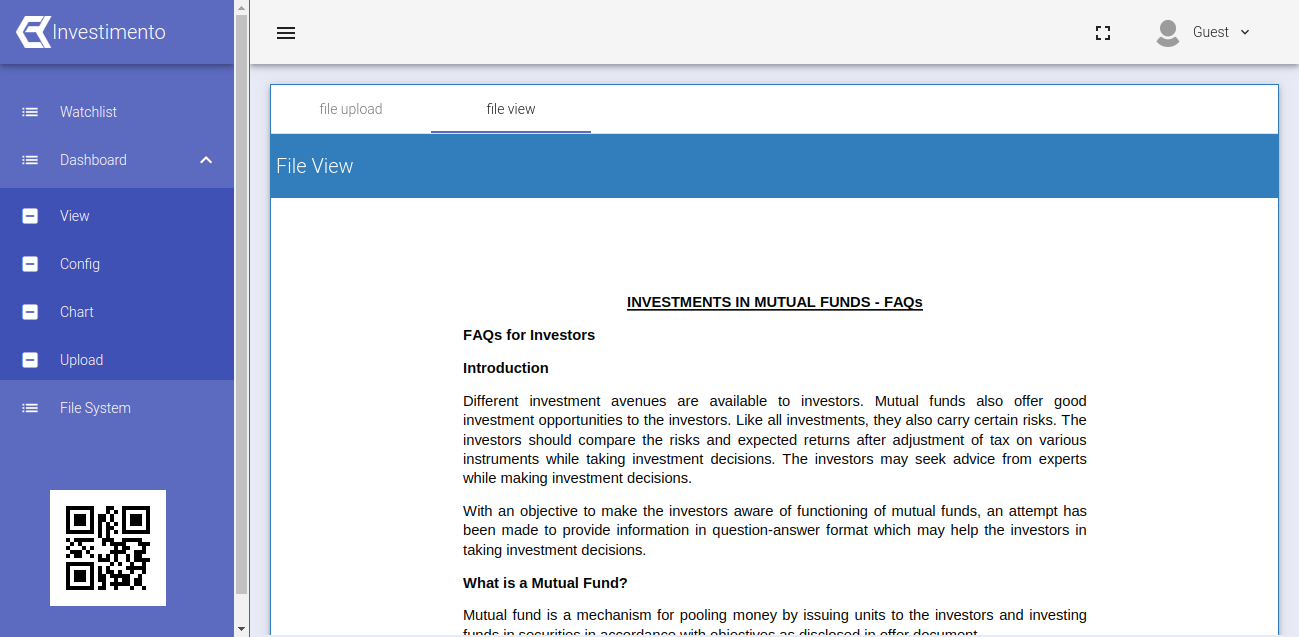Click the "INVESTMENTS IN MUTUAL FUNDS - FAQs" title
The height and width of the screenshot is (637, 1299).
click(775, 302)
